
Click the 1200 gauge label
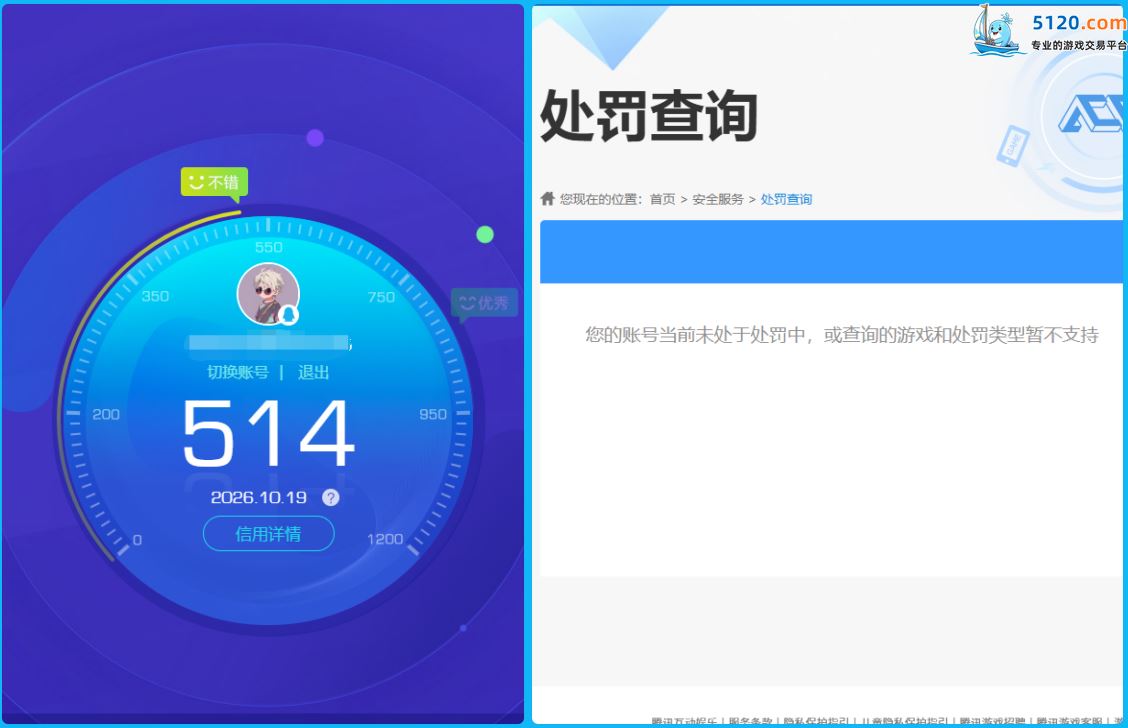click(x=385, y=539)
